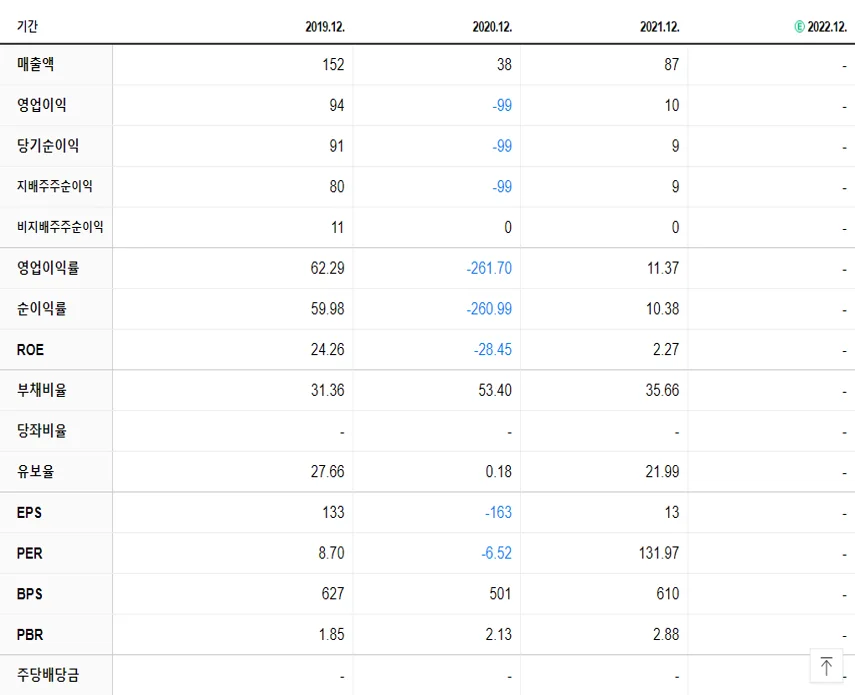Image resolution: width=855 pixels, height=695 pixels.
Task: Click the BPS row label
Action: (x=29, y=594)
